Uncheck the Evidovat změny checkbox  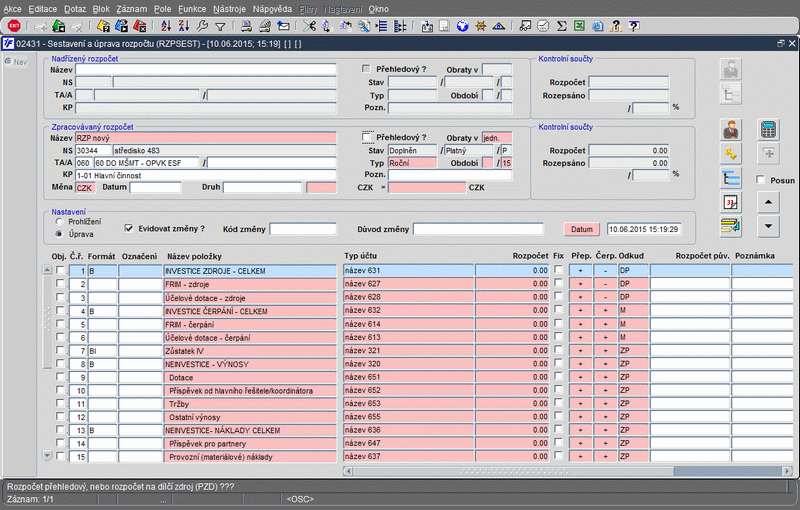click(128, 228)
